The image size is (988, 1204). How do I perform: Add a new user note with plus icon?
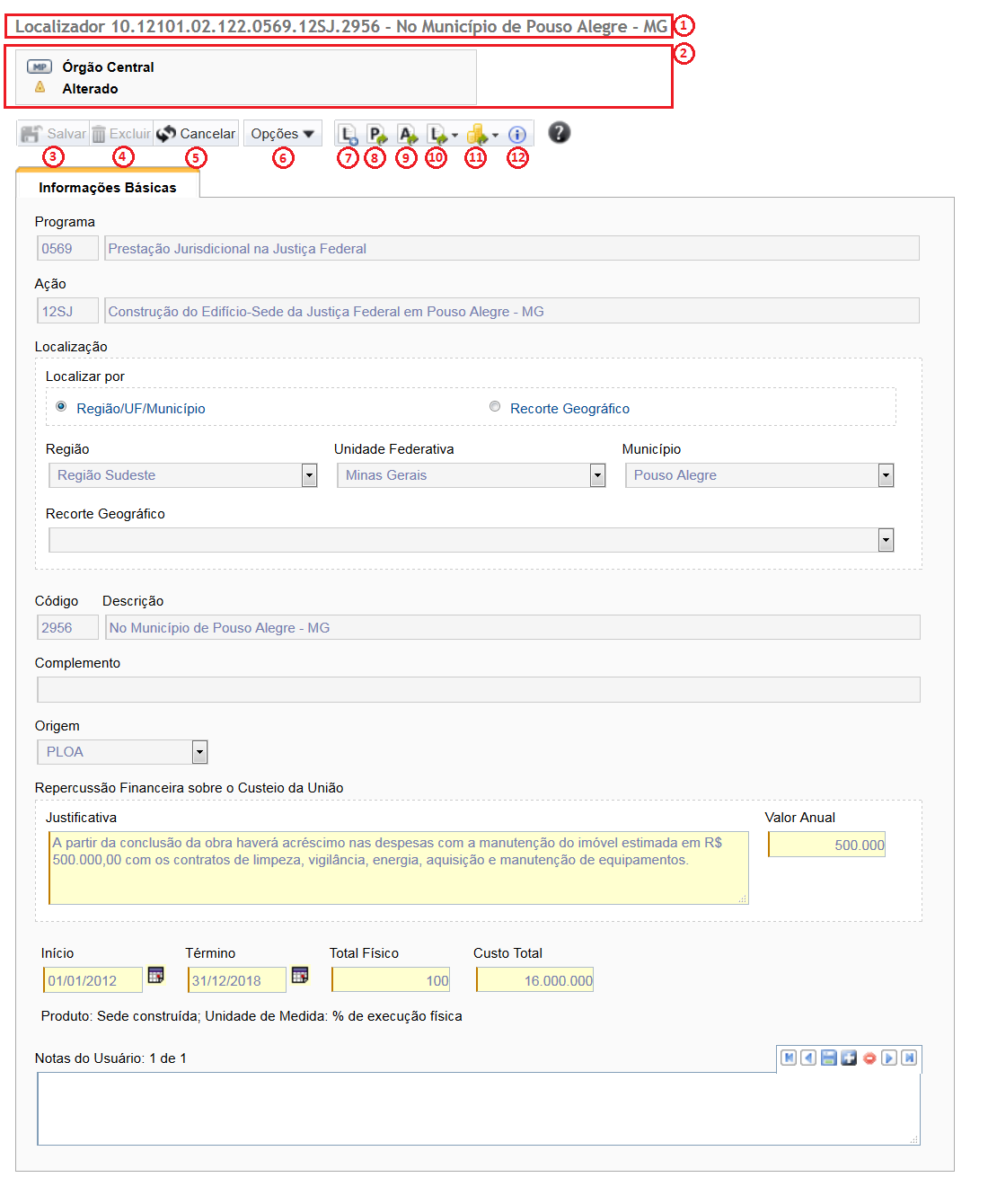849,1058
